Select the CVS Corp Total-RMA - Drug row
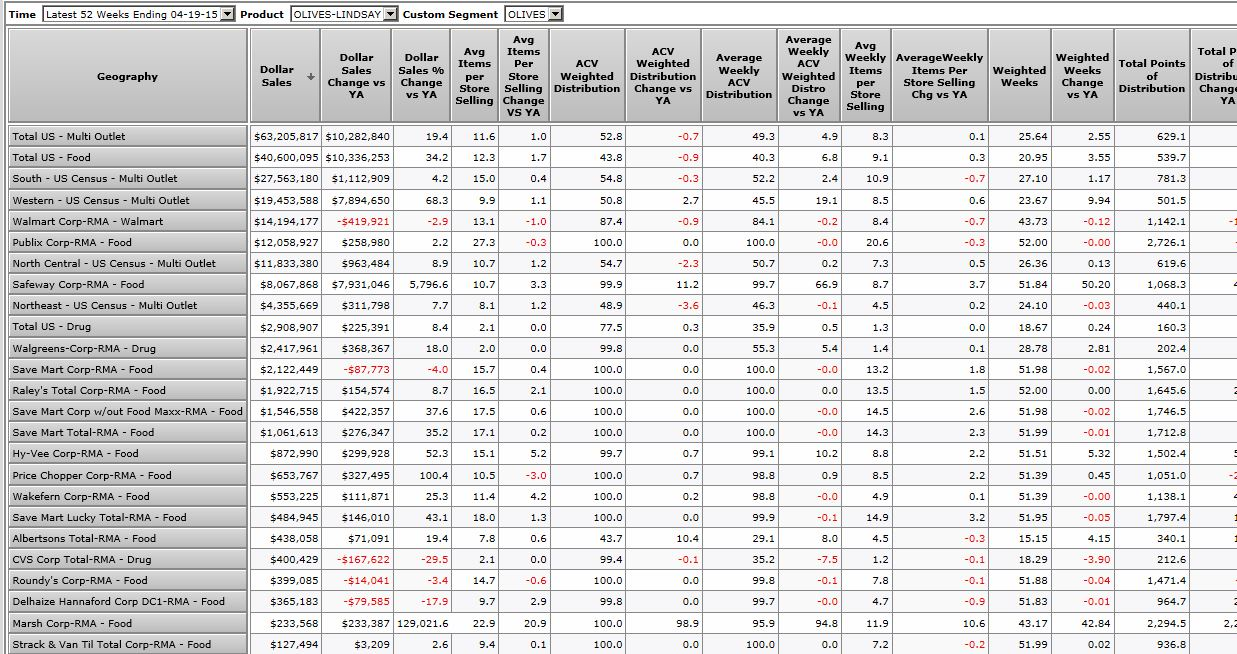Image resolution: width=1237 pixels, height=654 pixels. pyautogui.click(x=82, y=560)
